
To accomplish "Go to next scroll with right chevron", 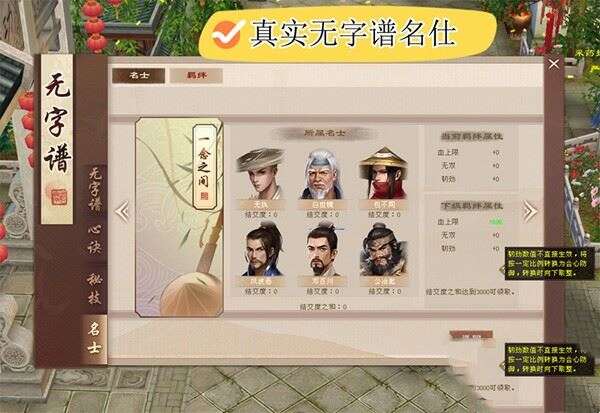I will coord(530,211).
